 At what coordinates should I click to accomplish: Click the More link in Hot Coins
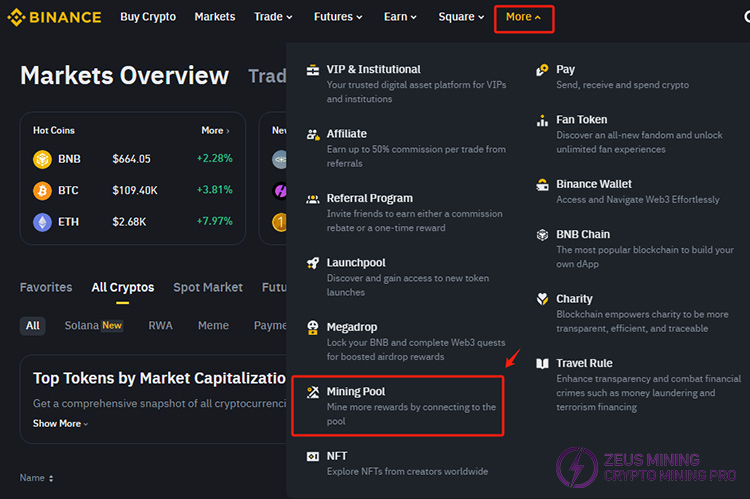tap(214, 131)
